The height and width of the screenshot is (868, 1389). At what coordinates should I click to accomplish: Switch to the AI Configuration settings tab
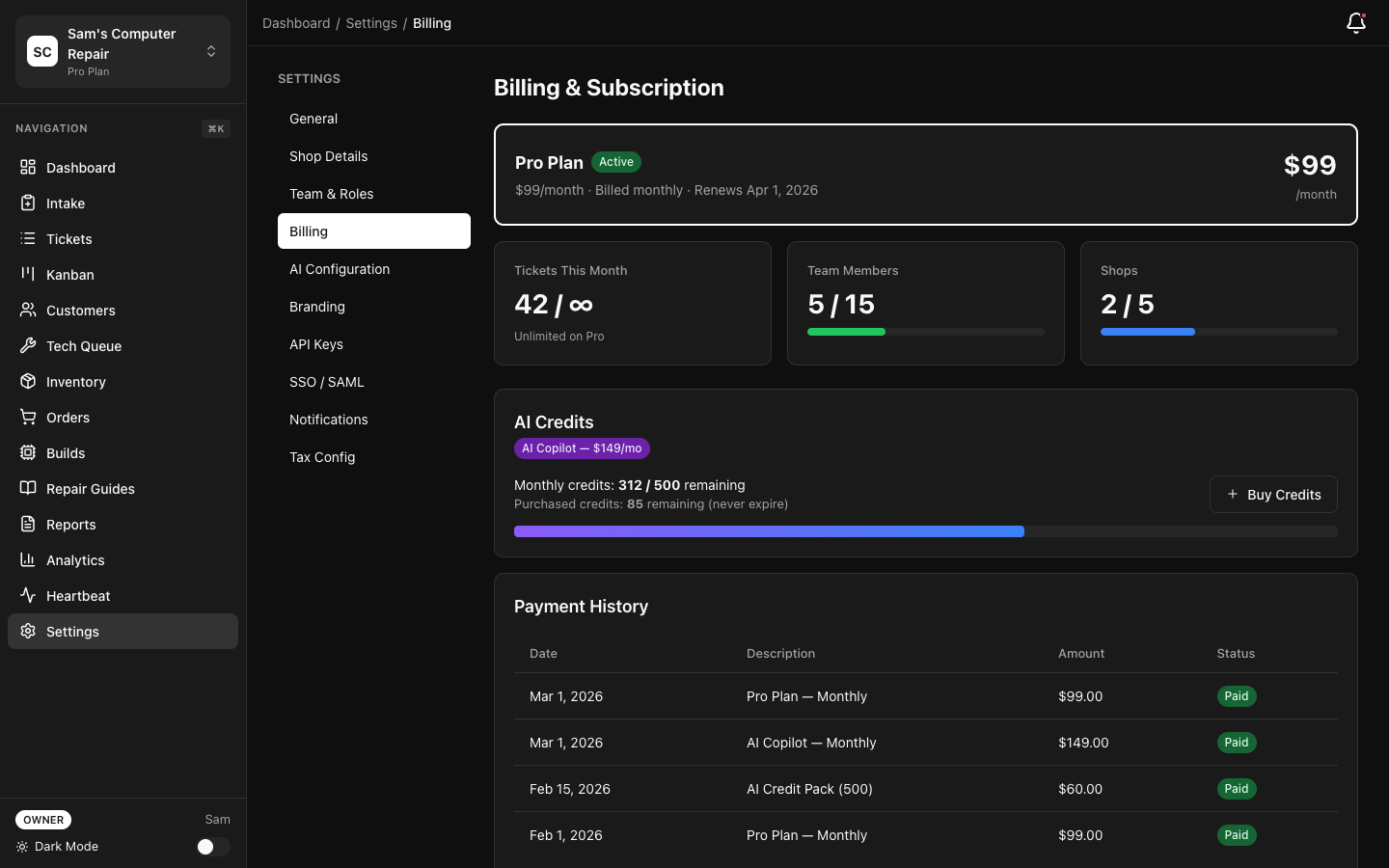(x=340, y=269)
